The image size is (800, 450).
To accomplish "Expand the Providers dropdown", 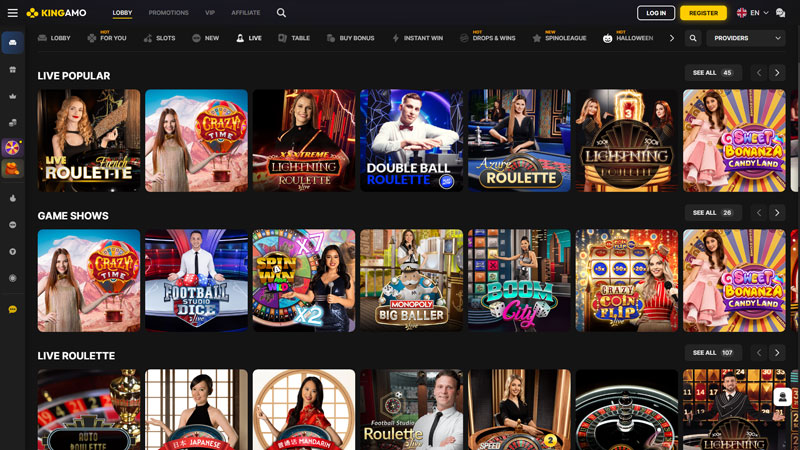I will click(746, 38).
